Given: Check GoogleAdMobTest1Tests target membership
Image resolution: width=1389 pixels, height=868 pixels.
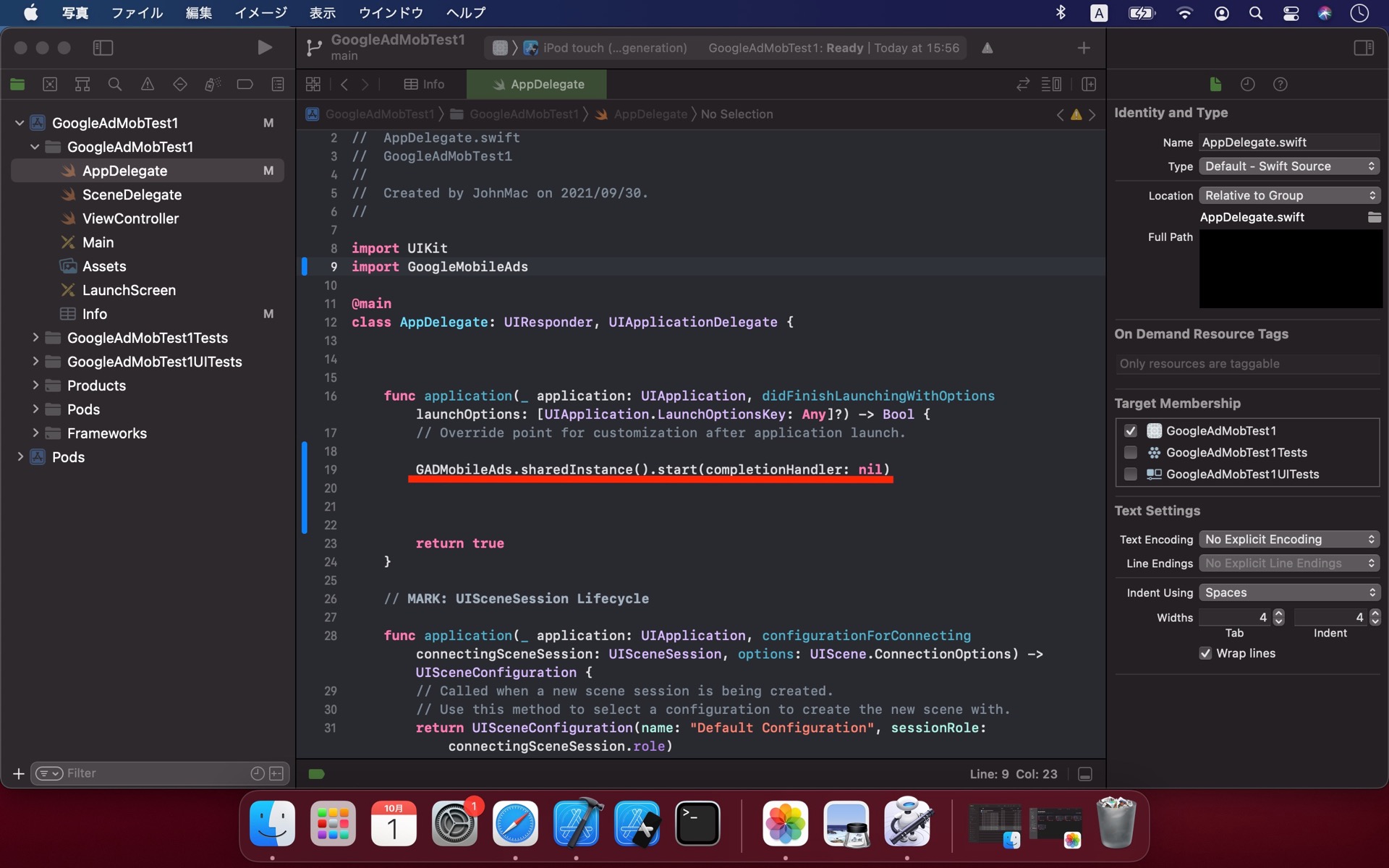Looking at the screenshot, I should click(1130, 453).
